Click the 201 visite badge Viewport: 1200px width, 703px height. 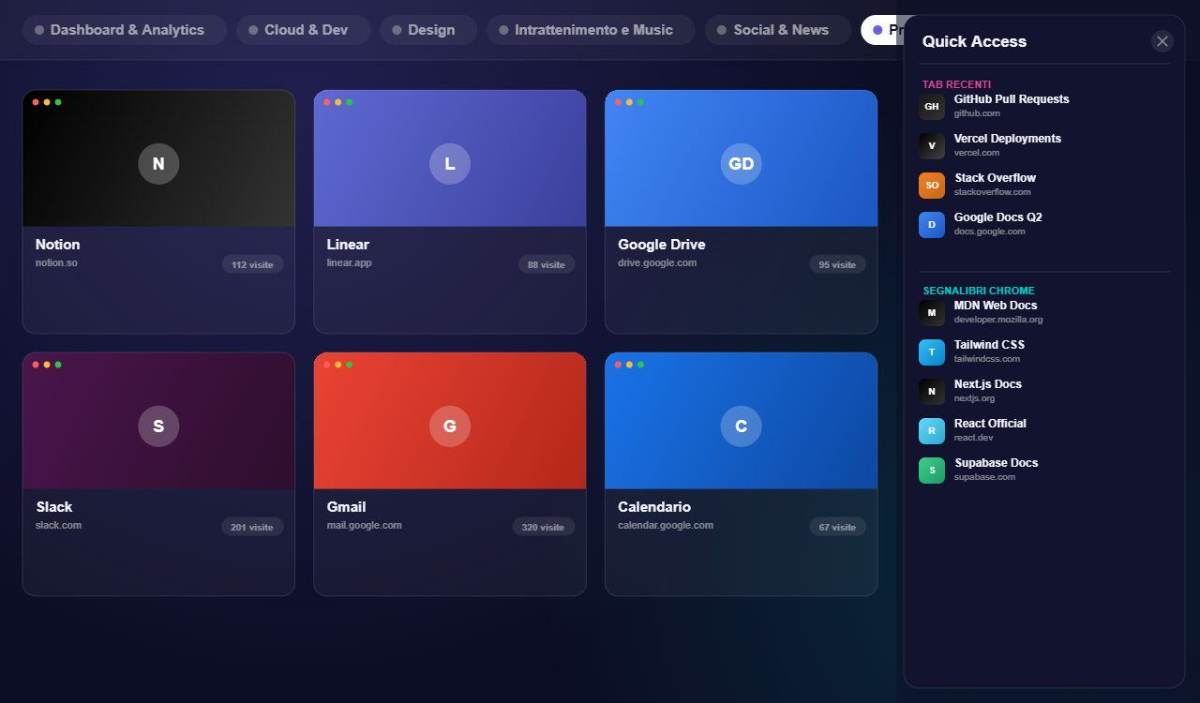click(x=252, y=527)
